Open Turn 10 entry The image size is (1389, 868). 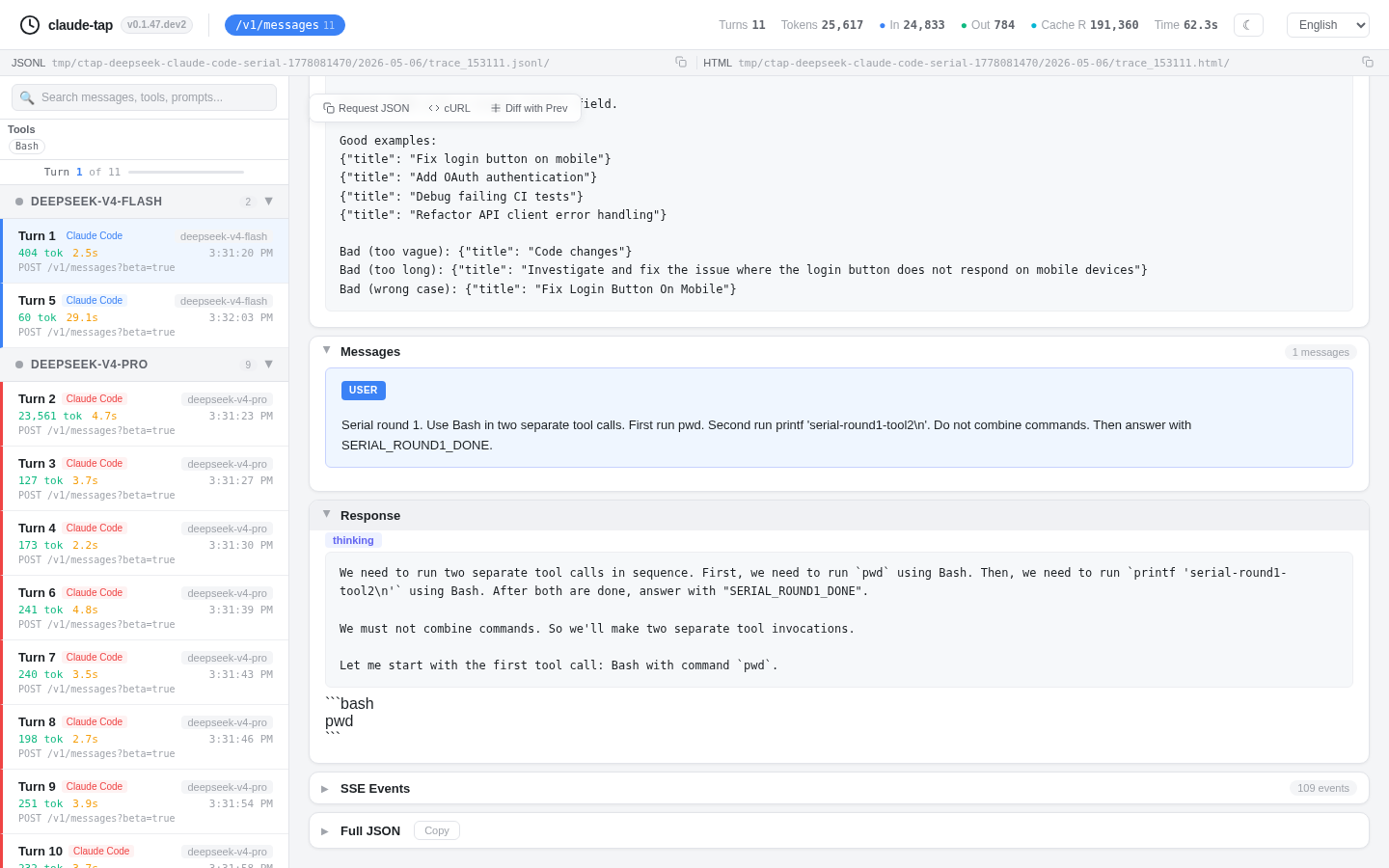(145, 852)
